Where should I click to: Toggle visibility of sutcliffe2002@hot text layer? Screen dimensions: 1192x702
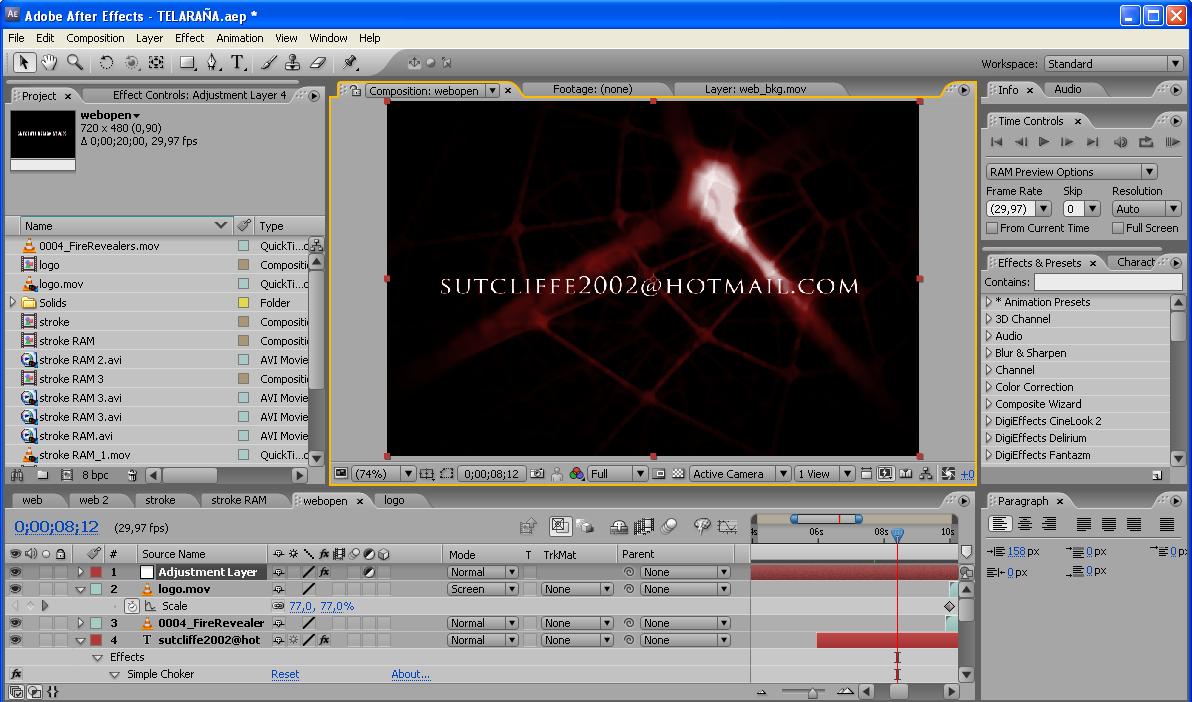click(15, 640)
